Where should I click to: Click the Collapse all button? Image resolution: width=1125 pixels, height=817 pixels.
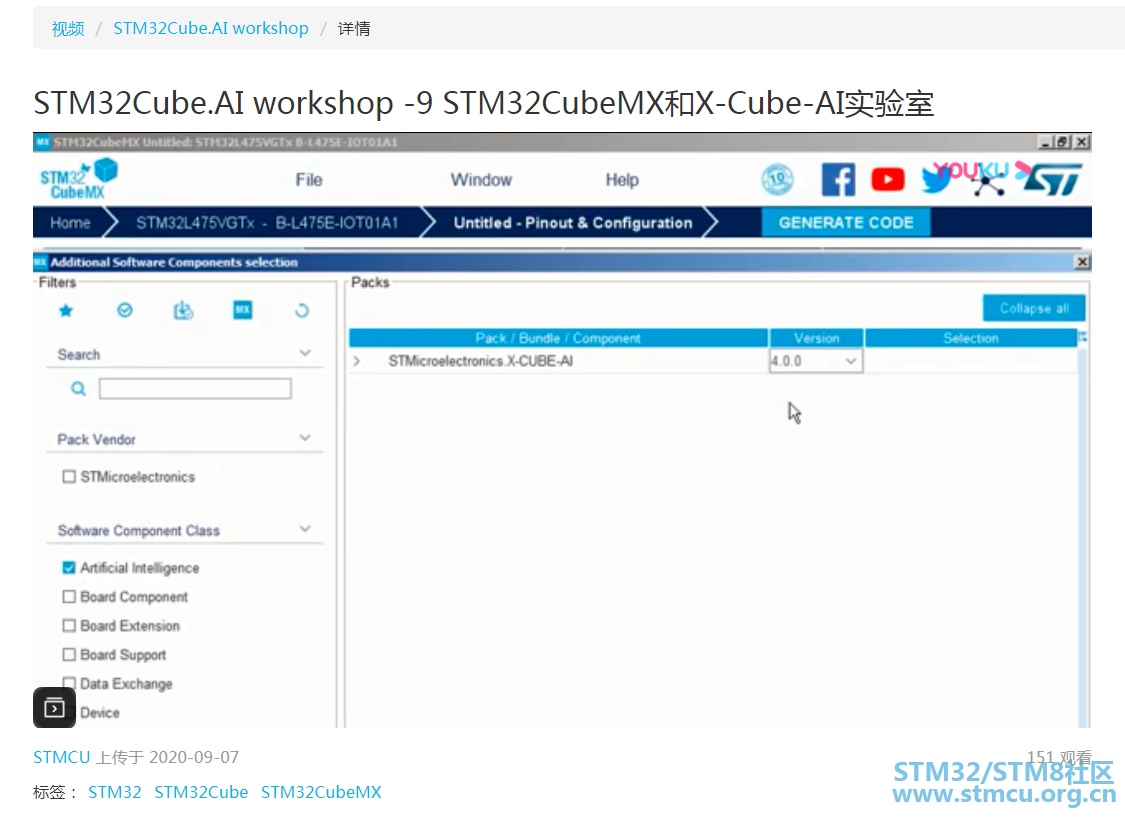[x=1034, y=308]
